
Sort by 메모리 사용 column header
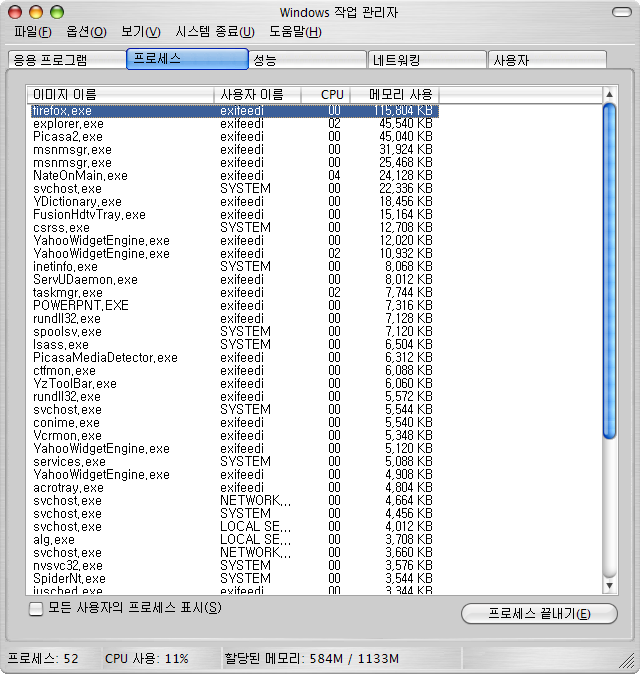(395, 95)
